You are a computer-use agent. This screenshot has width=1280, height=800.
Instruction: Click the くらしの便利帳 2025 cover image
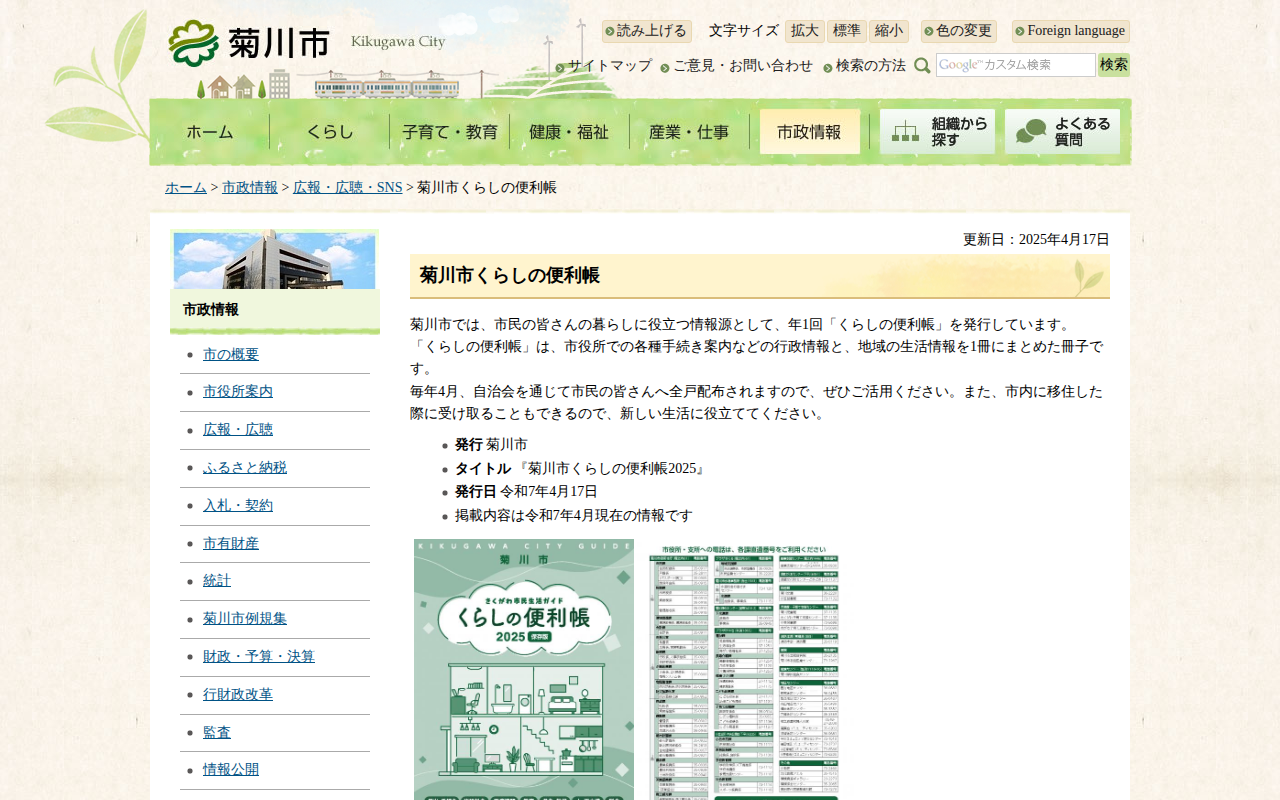524,669
